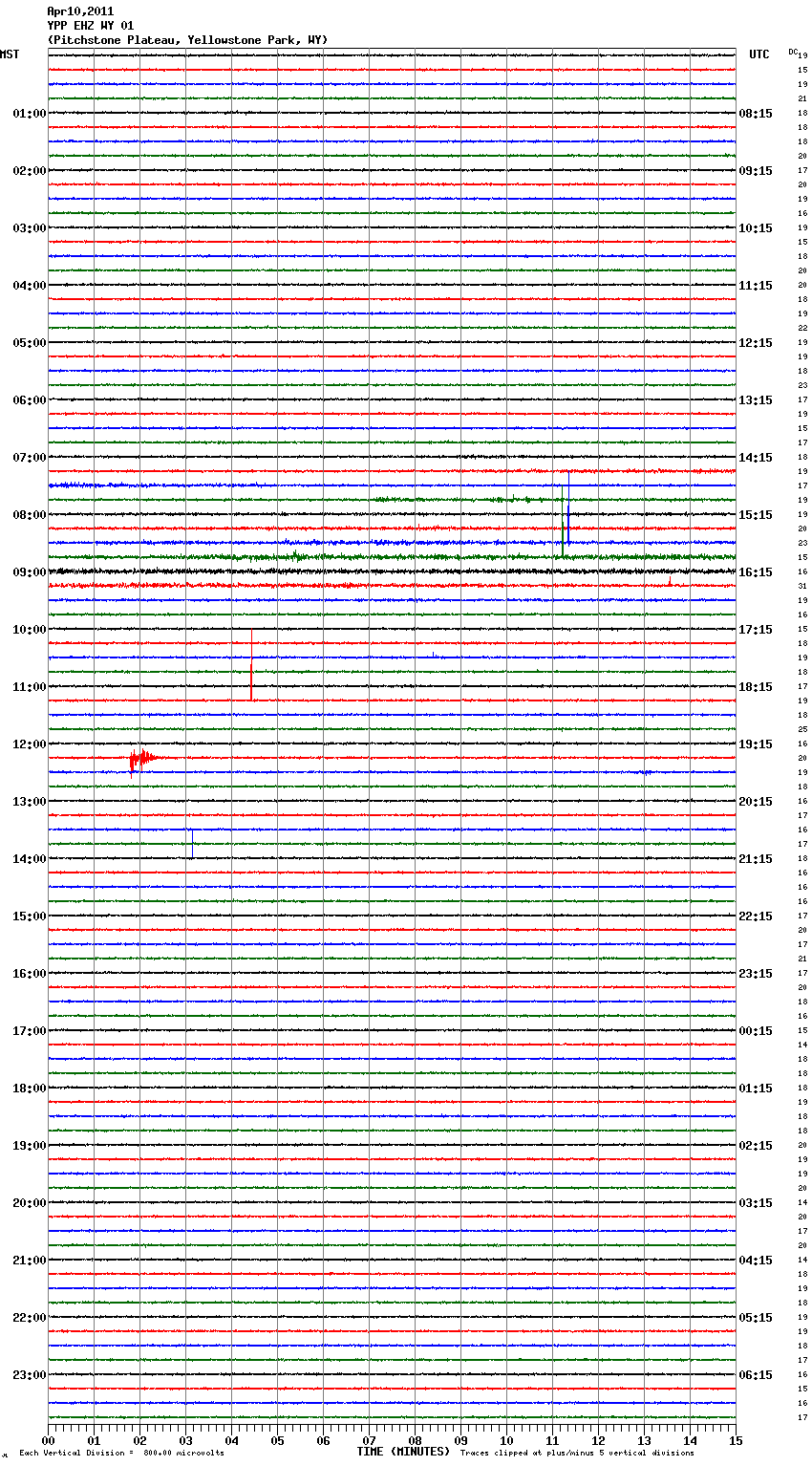812x1466 pixels.
Task: Click the minute axis tick label "00"
Action: click(48, 1440)
